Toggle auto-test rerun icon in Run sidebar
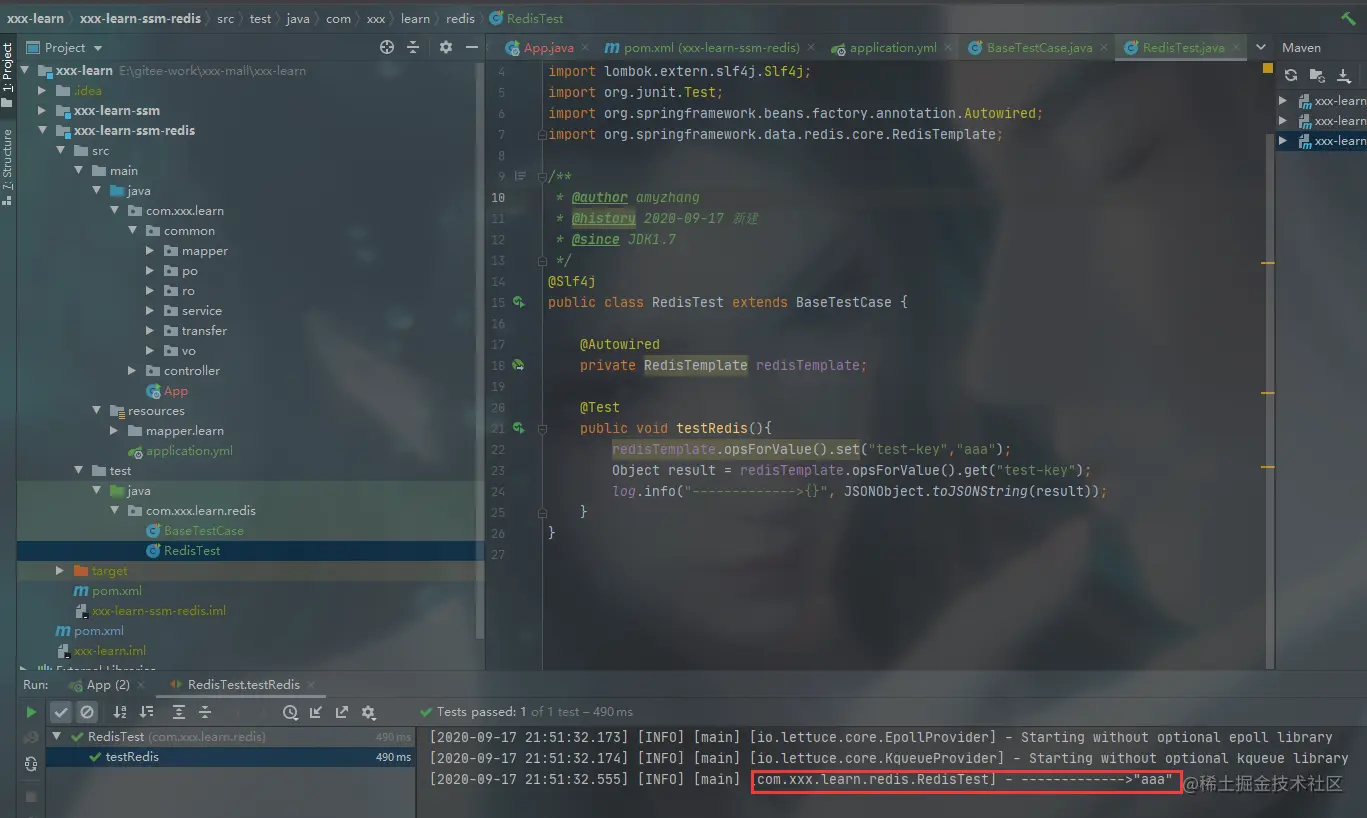1367x818 pixels. pyautogui.click(x=31, y=764)
